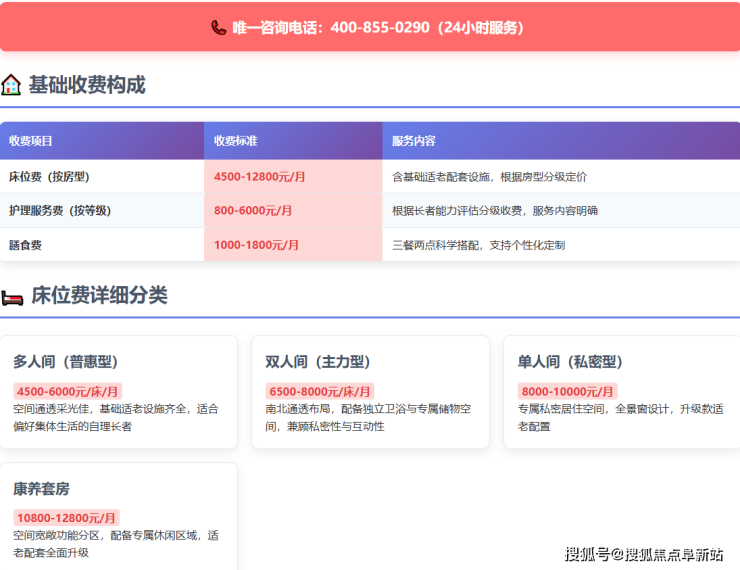Open the 多人间（普惠型） card title
The height and width of the screenshot is (570, 740).
point(69,362)
